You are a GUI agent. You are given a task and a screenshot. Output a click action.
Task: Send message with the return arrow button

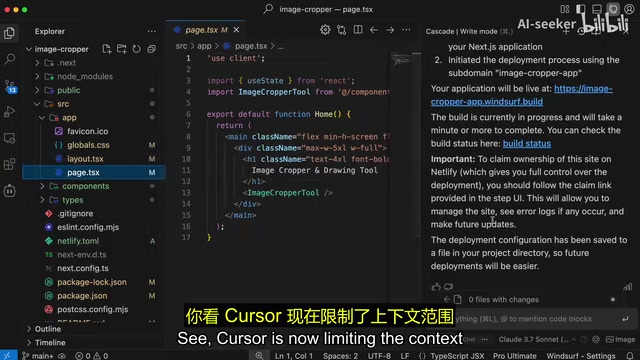[x=625, y=319]
